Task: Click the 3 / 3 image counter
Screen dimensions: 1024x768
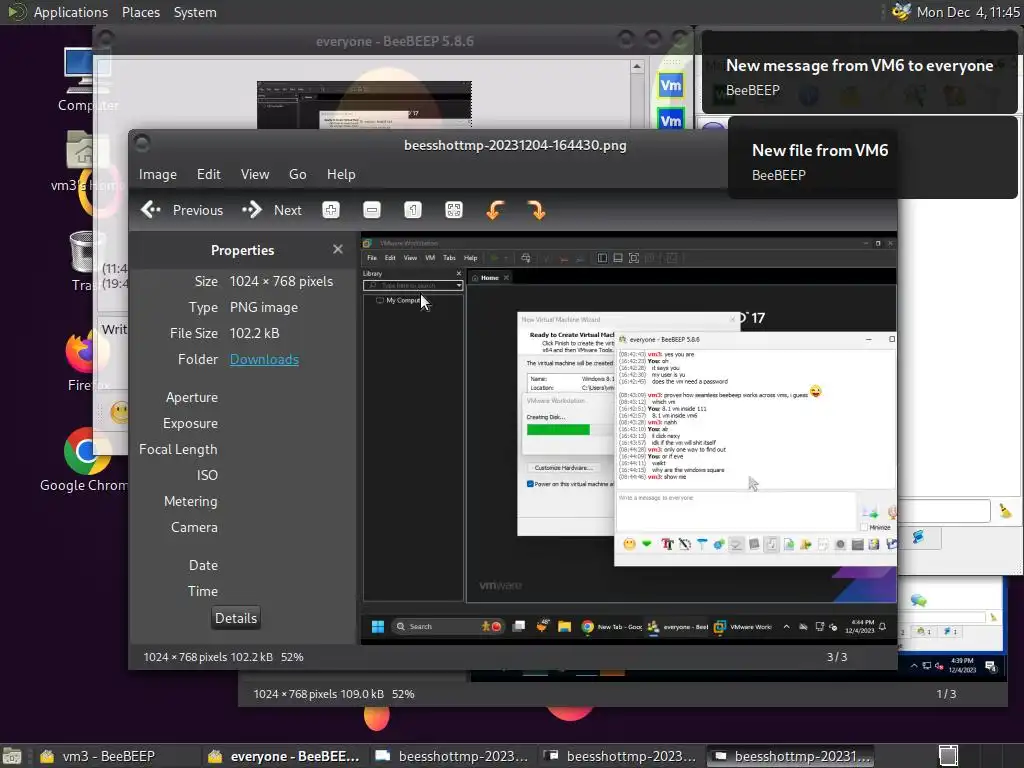Action: point(837,657)
